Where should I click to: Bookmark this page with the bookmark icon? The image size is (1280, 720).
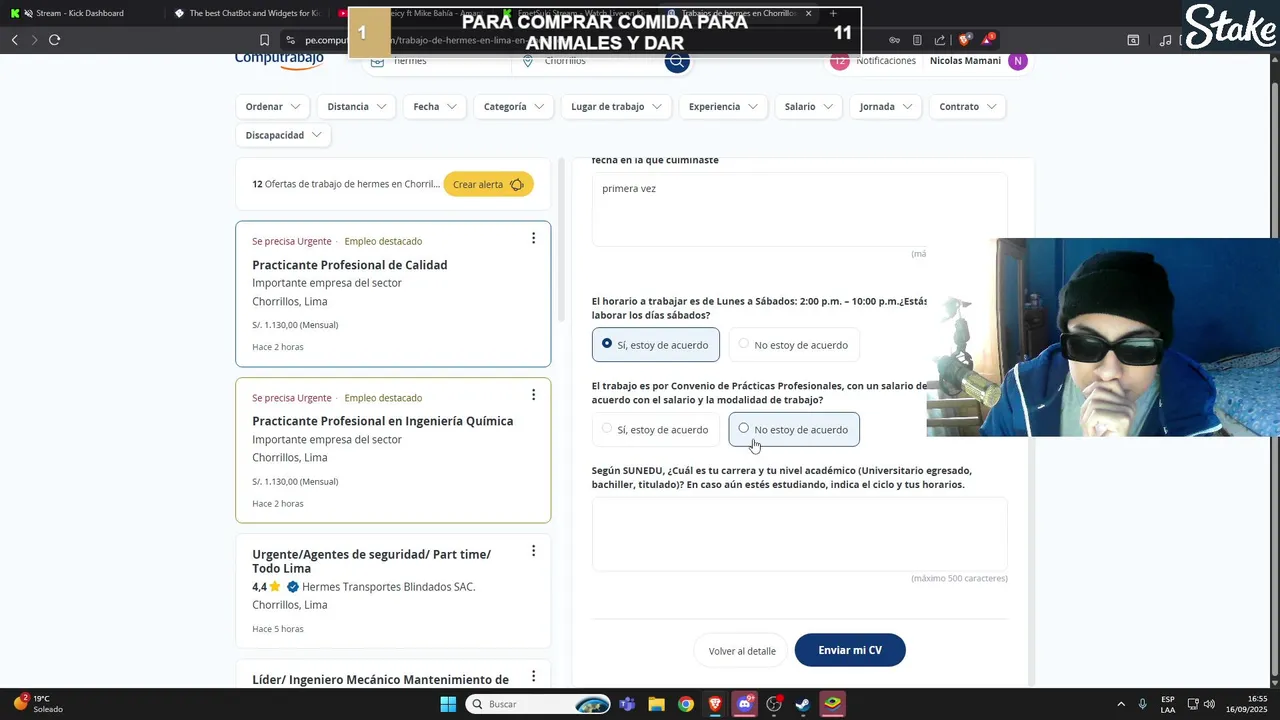pyautogui.click(x=265, y=40)
